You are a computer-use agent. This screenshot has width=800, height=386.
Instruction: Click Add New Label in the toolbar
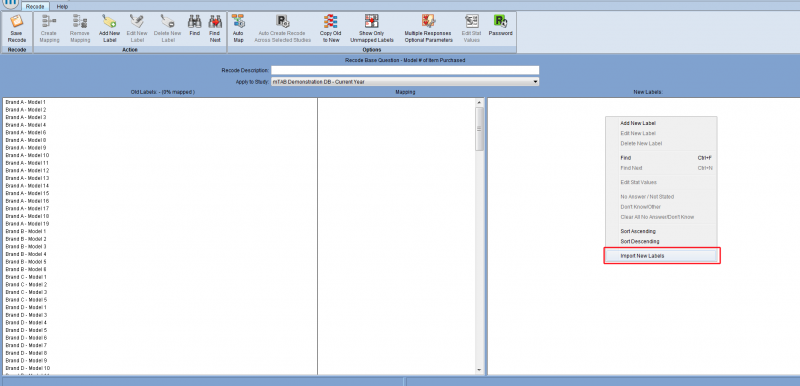tap(109, 29)
